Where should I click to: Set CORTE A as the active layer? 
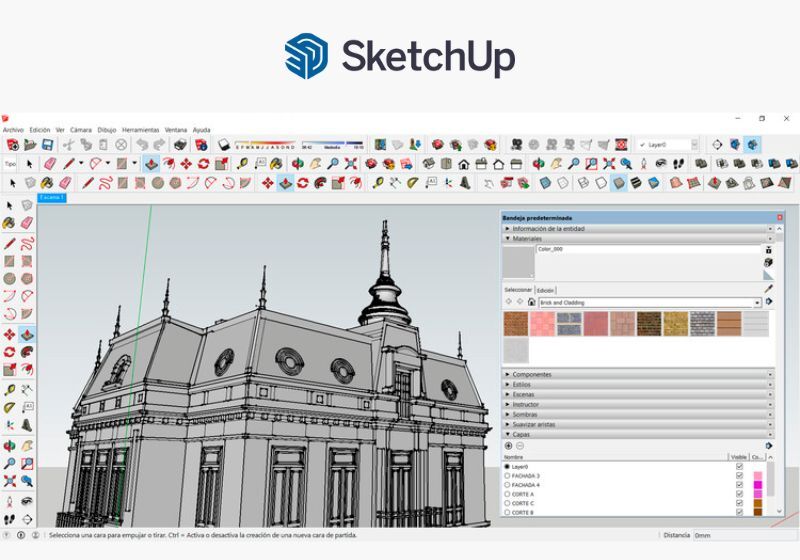(x=507, y=494)
